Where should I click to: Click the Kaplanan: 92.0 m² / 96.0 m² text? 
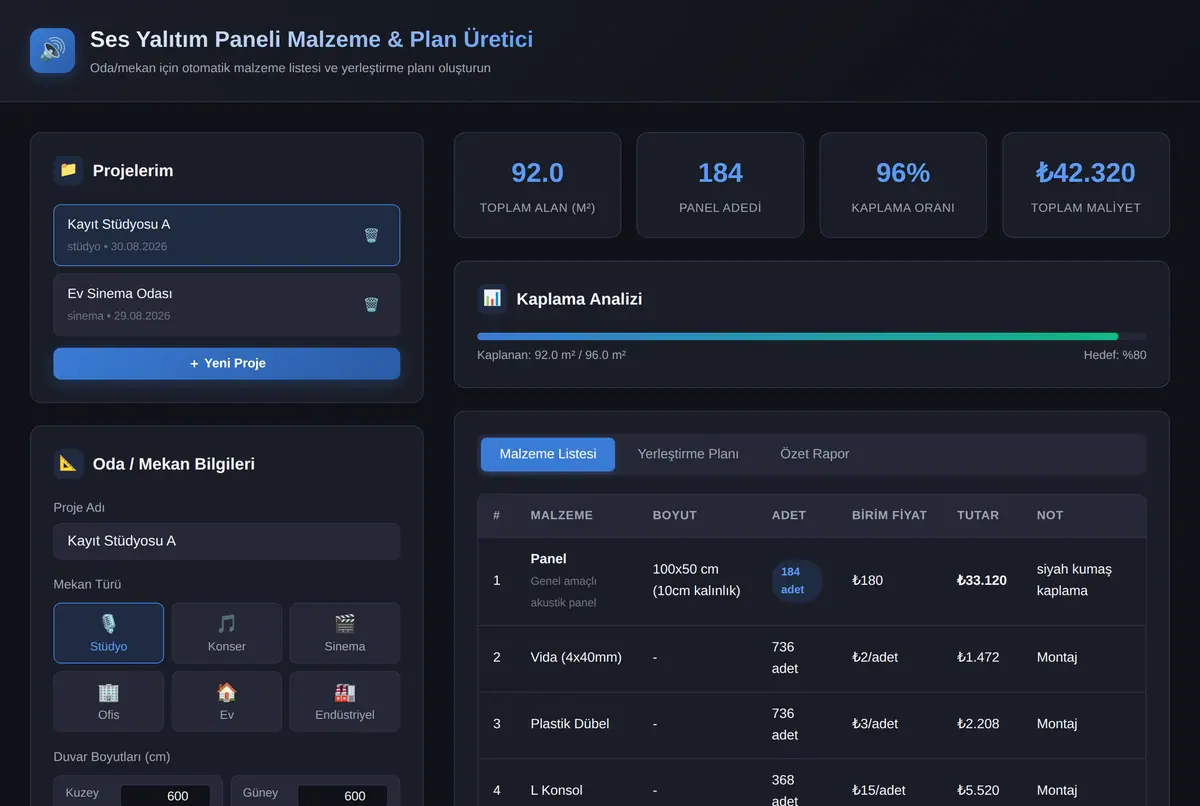point(552,355)
